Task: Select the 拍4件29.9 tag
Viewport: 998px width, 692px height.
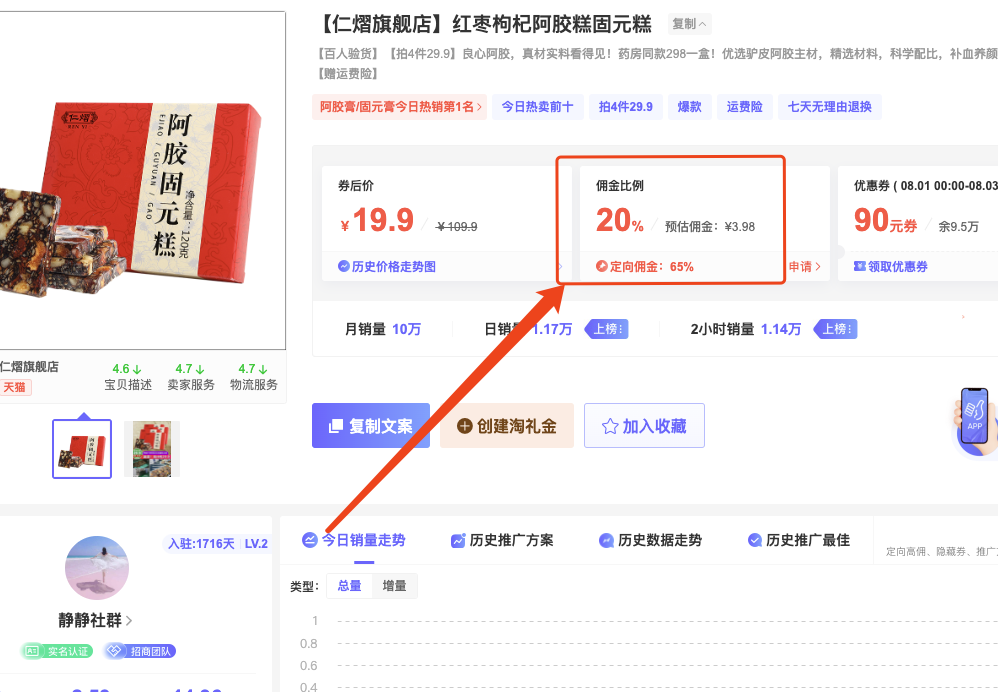Action: coord(625,107)
